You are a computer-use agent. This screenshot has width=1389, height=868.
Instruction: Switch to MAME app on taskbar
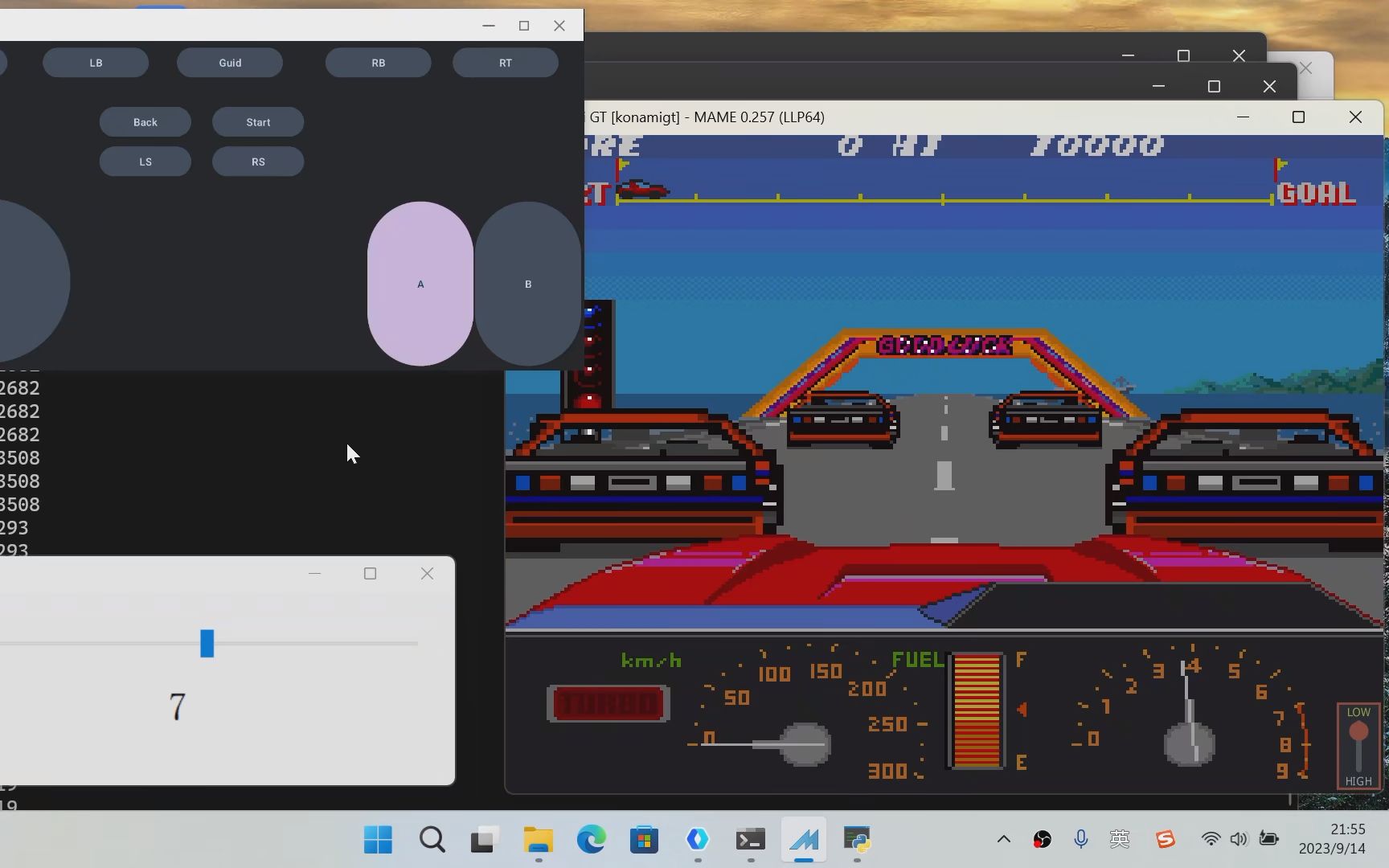click(x=804, y=840)
